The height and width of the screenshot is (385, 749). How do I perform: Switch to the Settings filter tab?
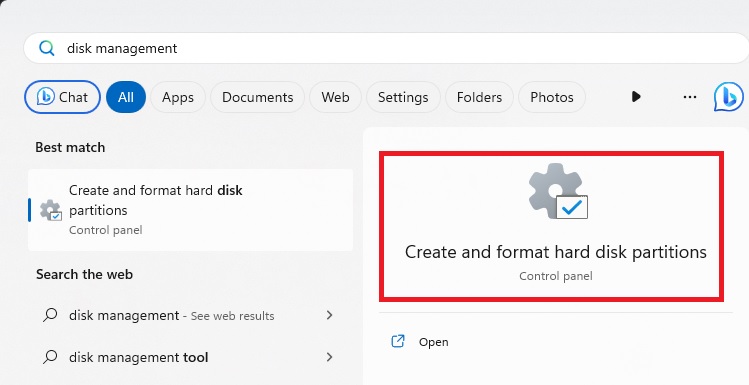[x=403, y=97]
